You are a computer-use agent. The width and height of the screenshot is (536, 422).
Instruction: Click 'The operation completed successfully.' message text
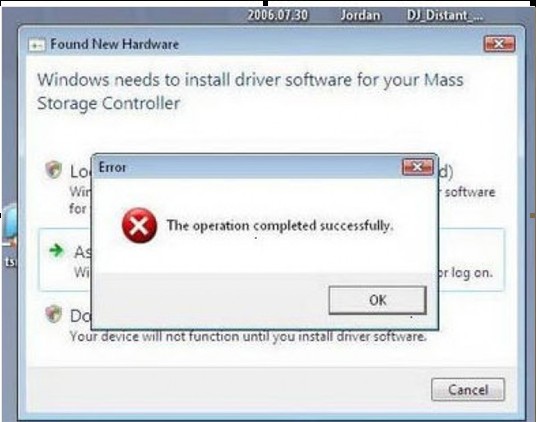pos(280,226)
